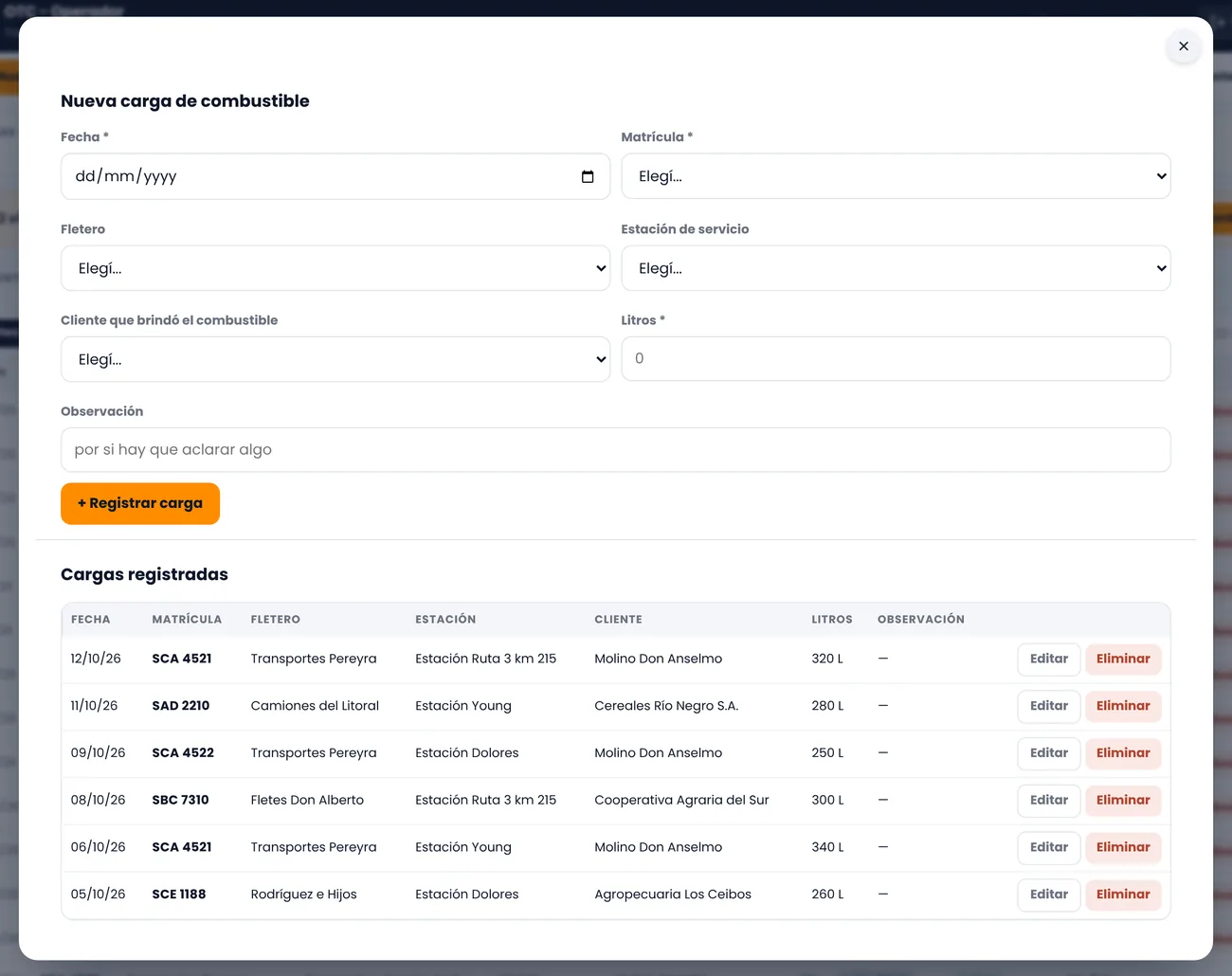
Task: Click the Cargas registradas heading
Action: point(144,574)
